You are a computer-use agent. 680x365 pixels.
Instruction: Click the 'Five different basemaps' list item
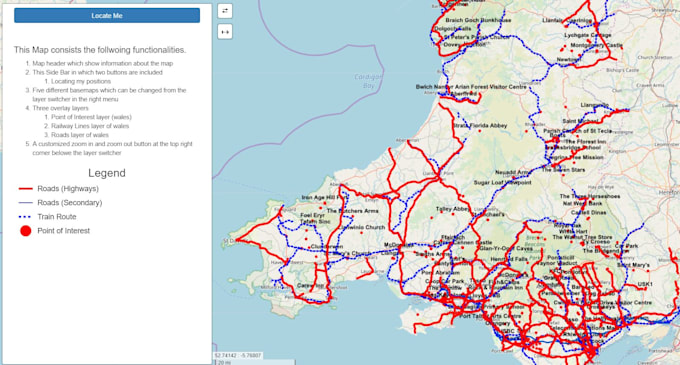click(109, 95)
